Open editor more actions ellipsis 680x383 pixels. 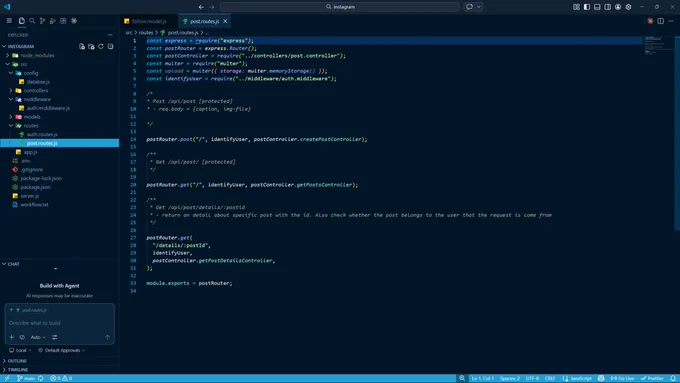point(671,21)
